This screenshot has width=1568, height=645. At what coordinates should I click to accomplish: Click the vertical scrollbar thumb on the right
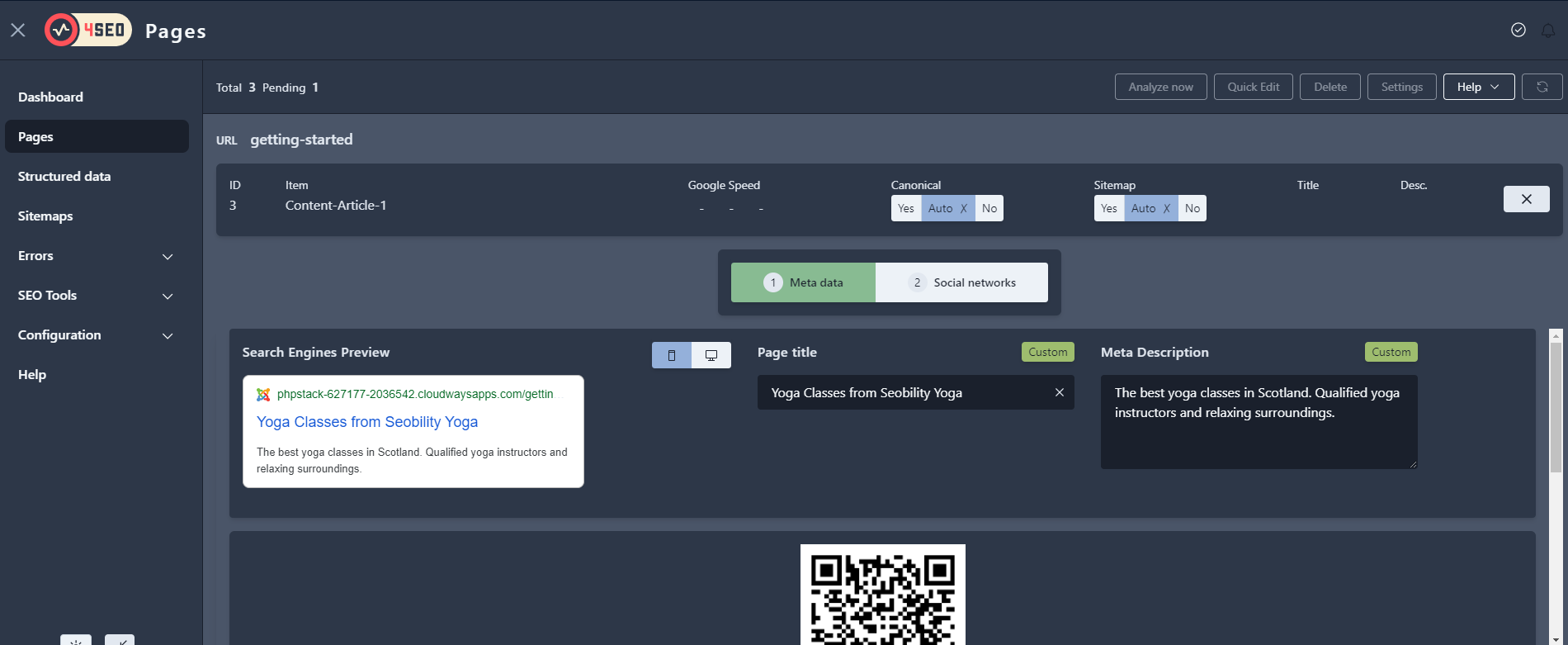(1556, 408)
